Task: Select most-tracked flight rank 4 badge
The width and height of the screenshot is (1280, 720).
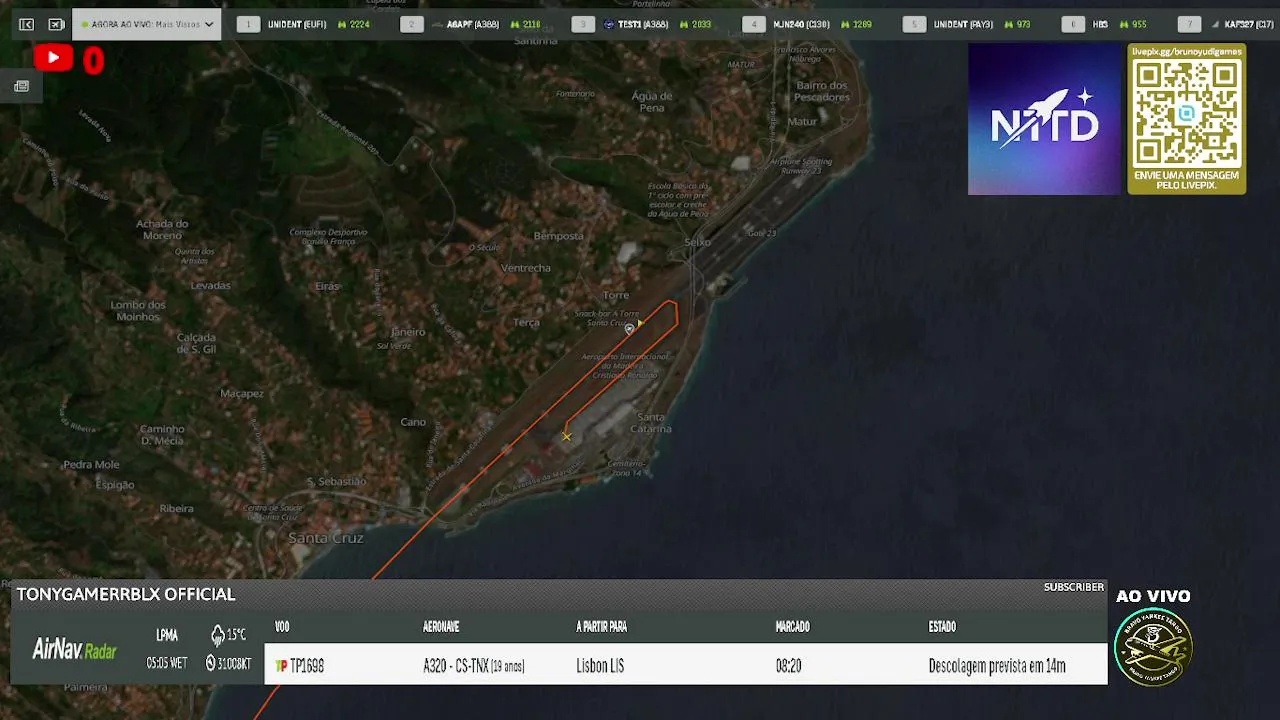Action: click(x=754, y=24)
